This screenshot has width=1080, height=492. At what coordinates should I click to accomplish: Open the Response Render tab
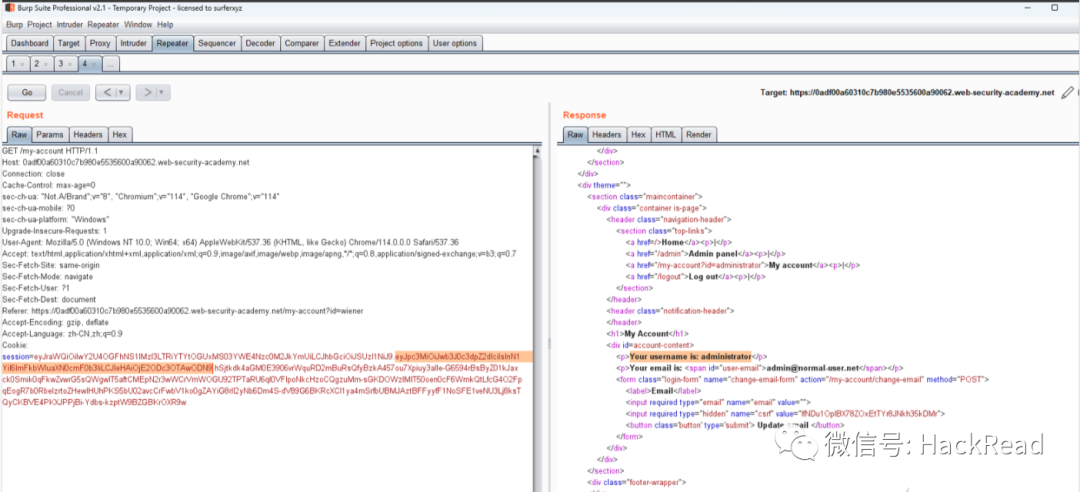point(698,135)
